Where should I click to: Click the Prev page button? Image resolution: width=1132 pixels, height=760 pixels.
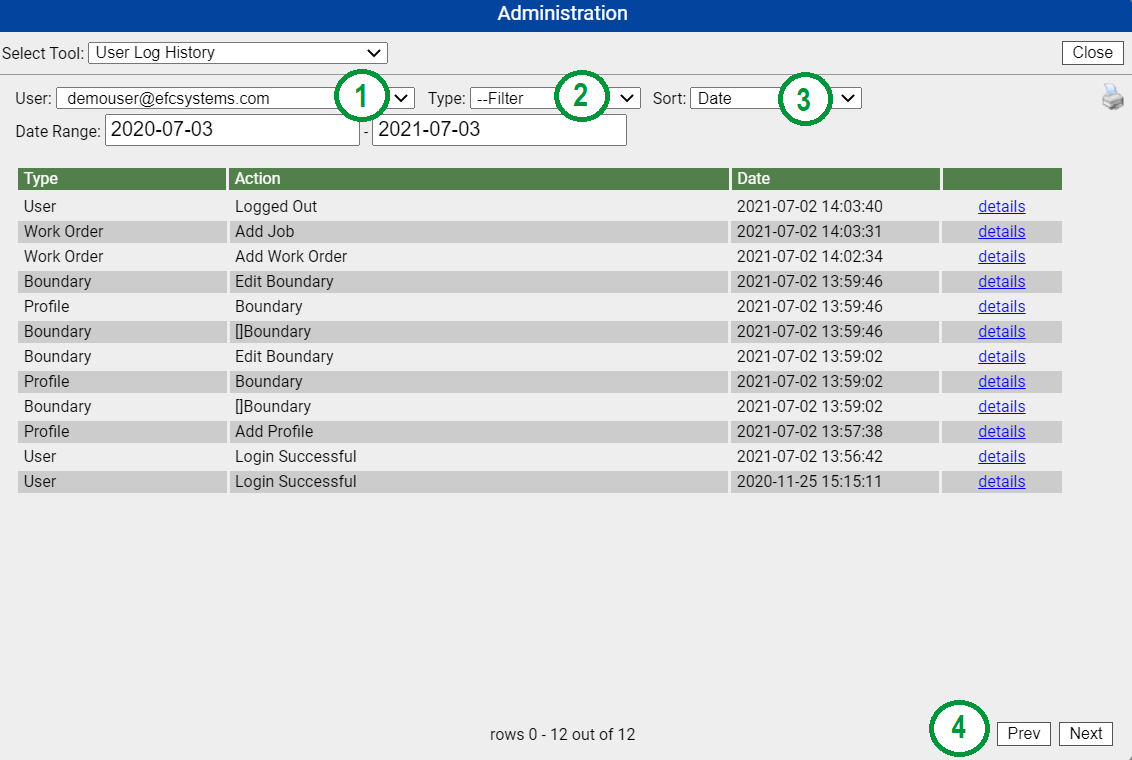(1024, 733)
